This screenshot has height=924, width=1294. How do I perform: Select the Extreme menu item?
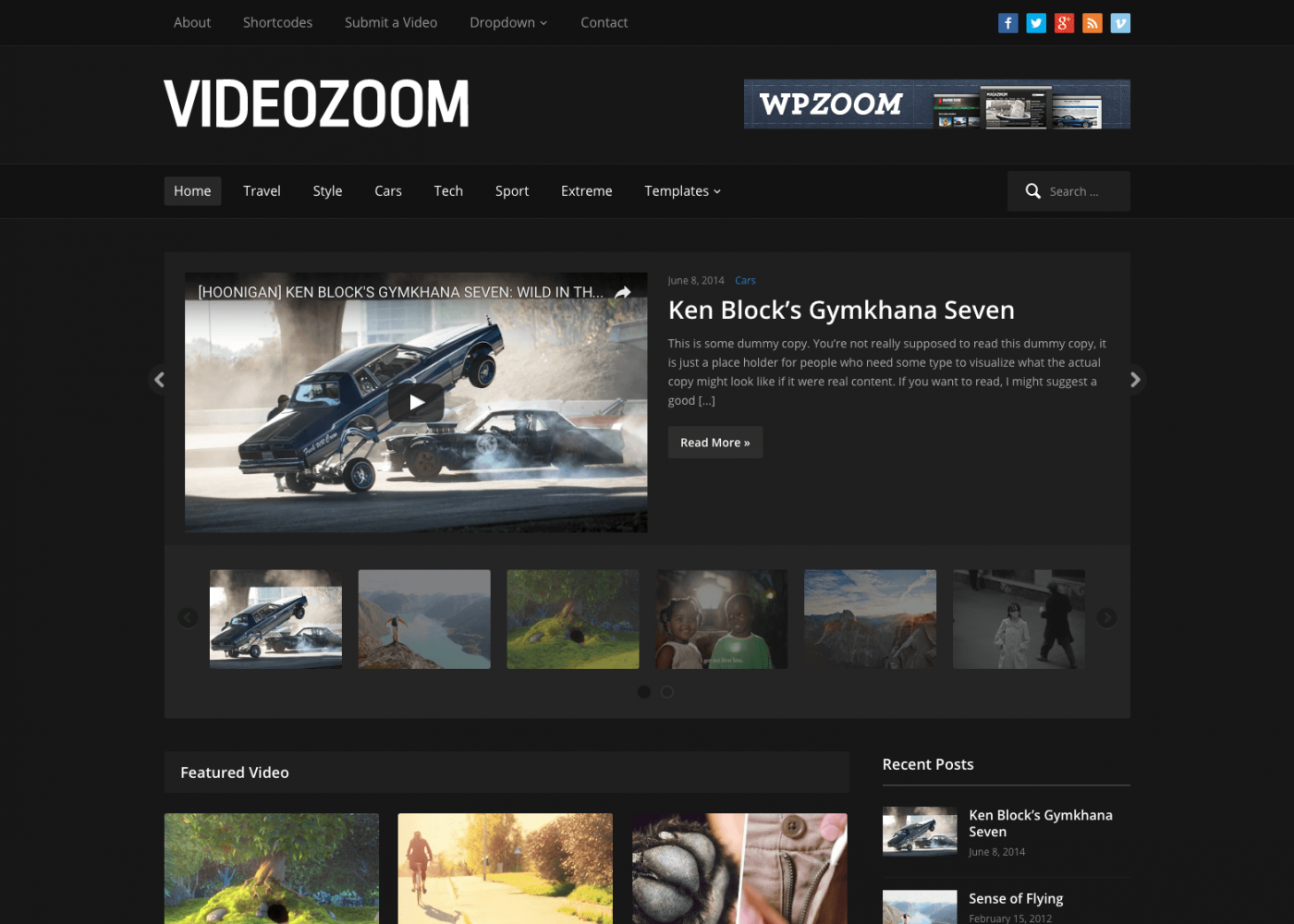pyautogui.click(x=586, y=190)
